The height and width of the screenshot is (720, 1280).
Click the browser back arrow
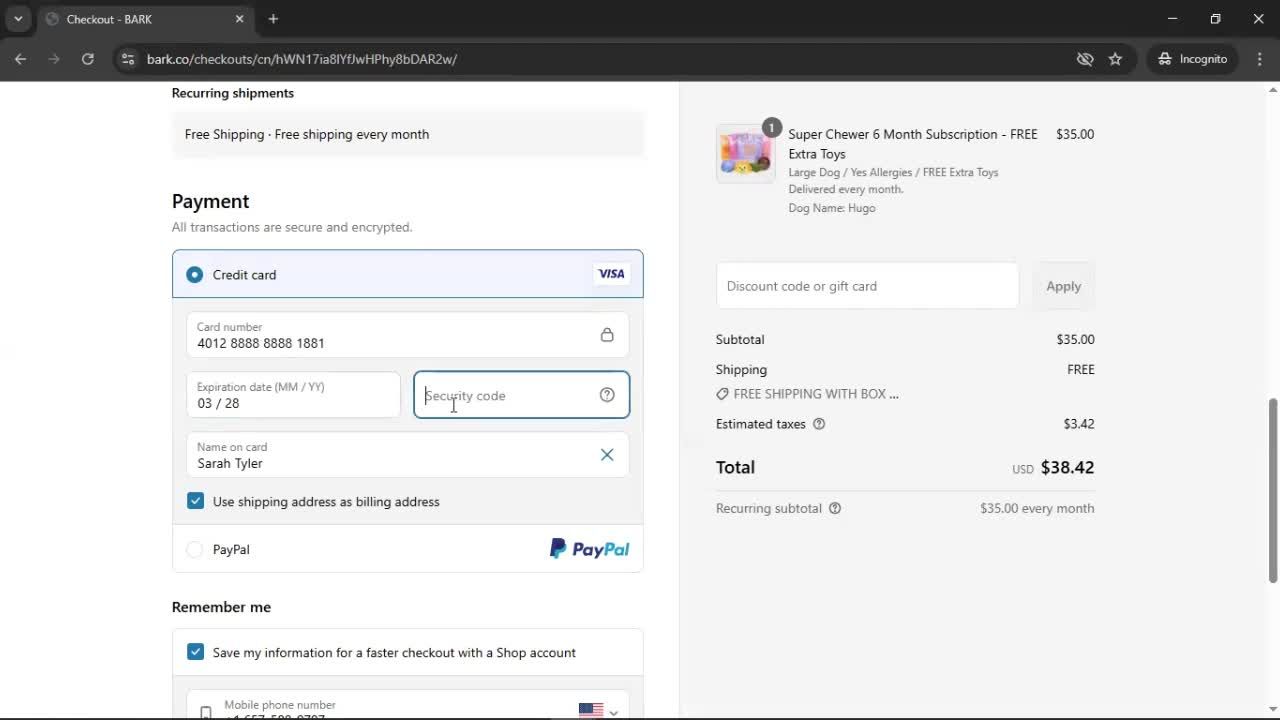(x=20, y=59)
